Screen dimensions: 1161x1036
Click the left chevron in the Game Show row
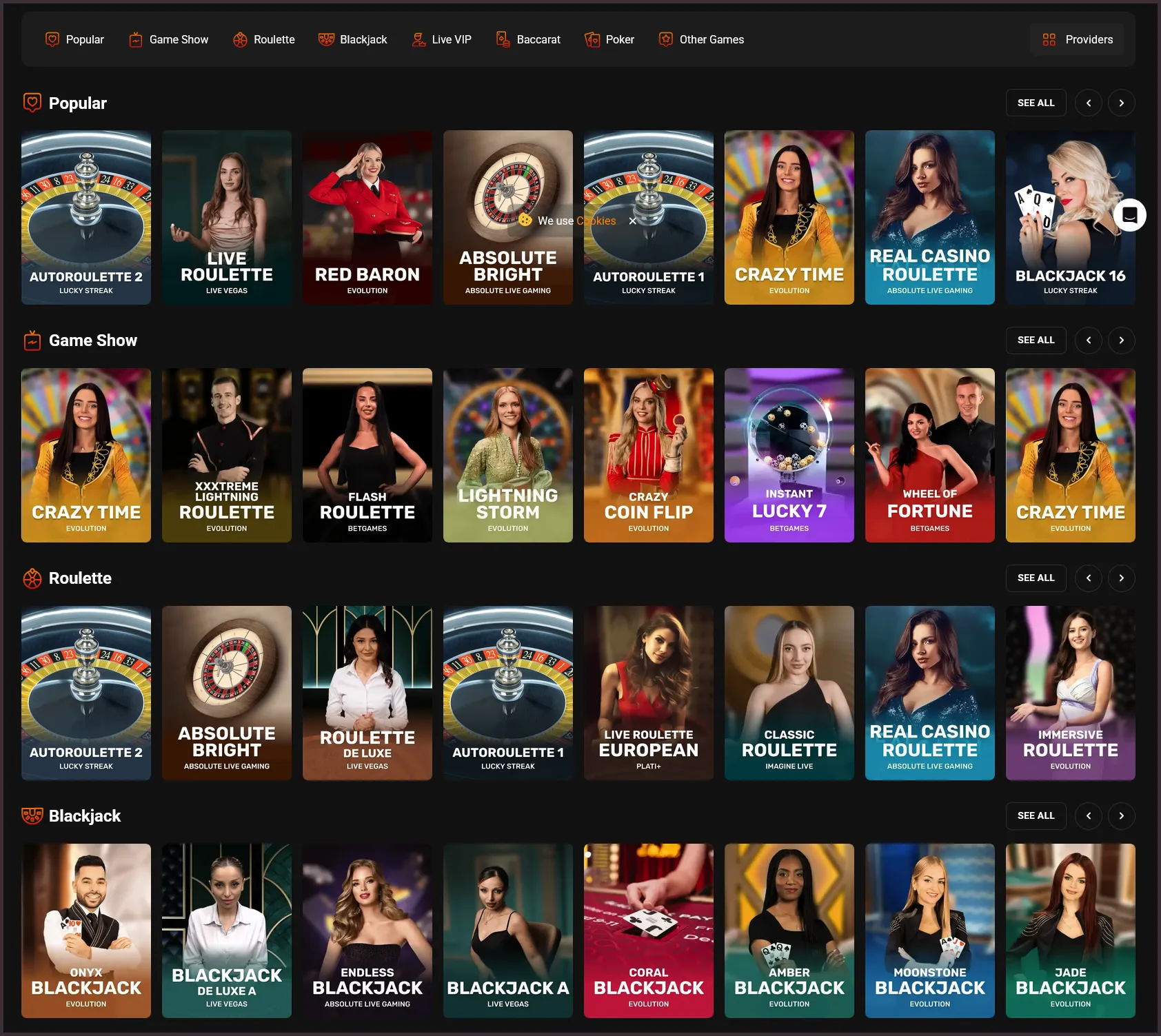click(1089, 340)
